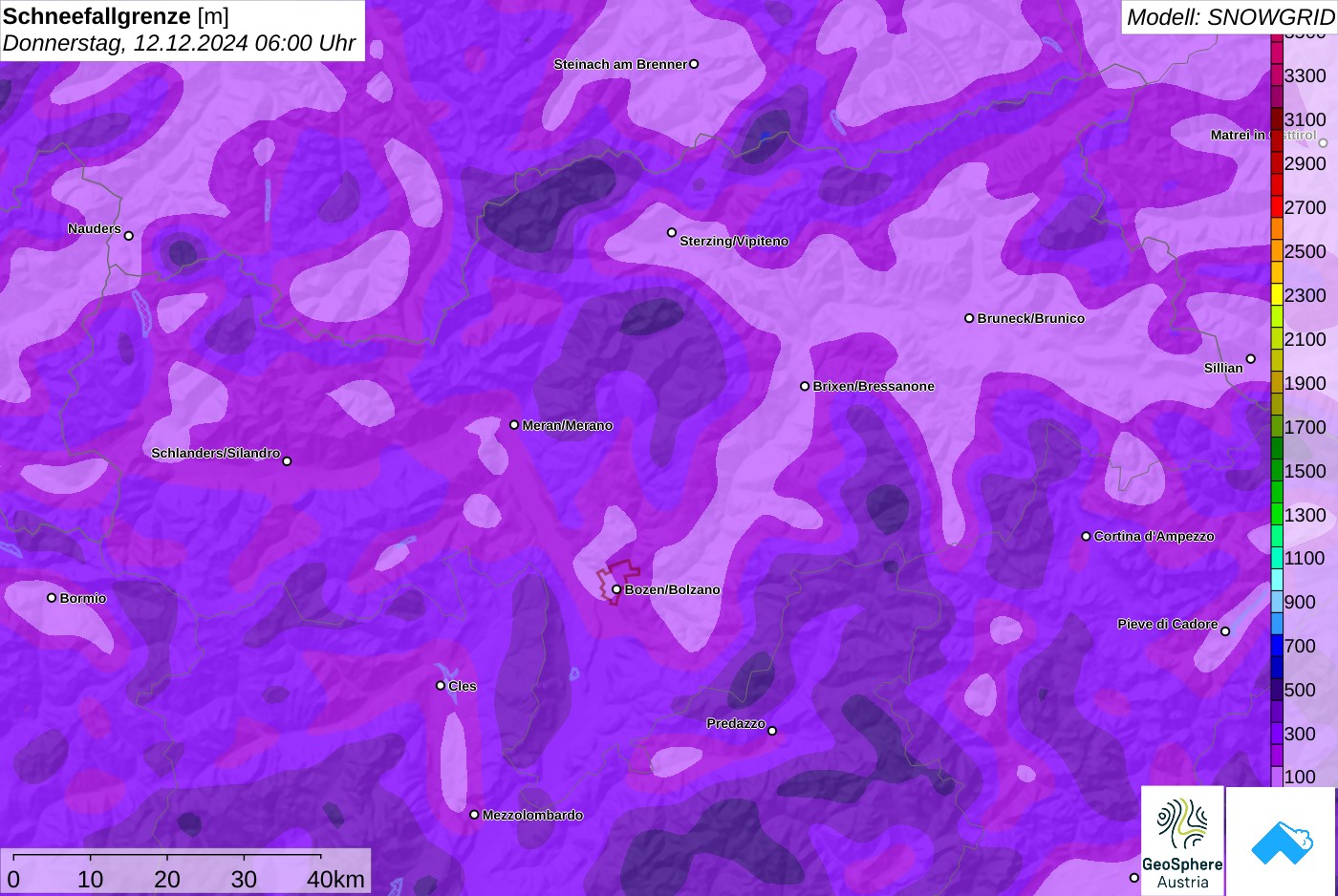Click the 2100 legend value
Image resolution: width=1338 pixels, height=896 pixels.
1306,339
